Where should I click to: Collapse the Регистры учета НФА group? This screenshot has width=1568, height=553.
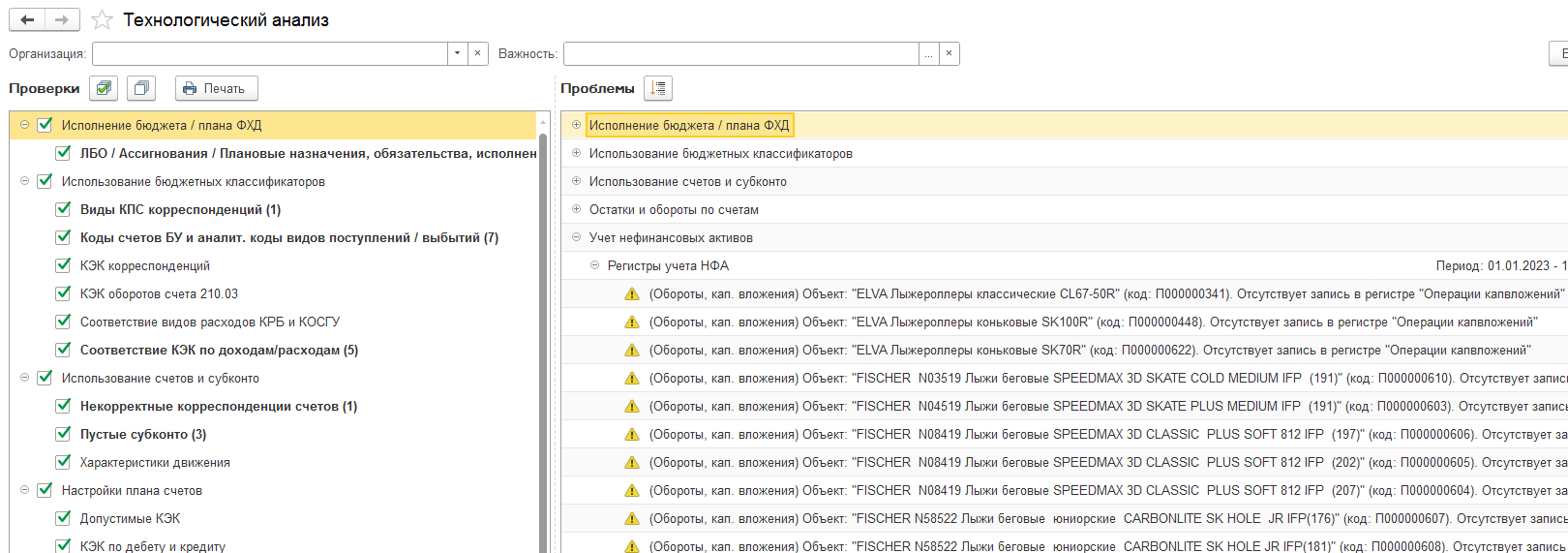pos(595,265)
